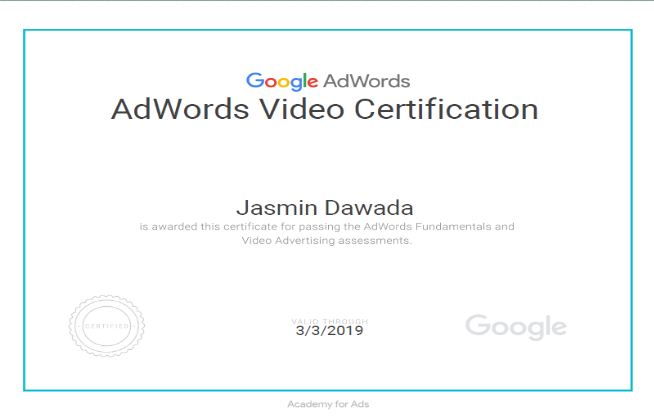The height and width of the screenshot is (416, 654).
Task: Select the expiry date 3/3/2019
Action: click(x=327, y=330)
